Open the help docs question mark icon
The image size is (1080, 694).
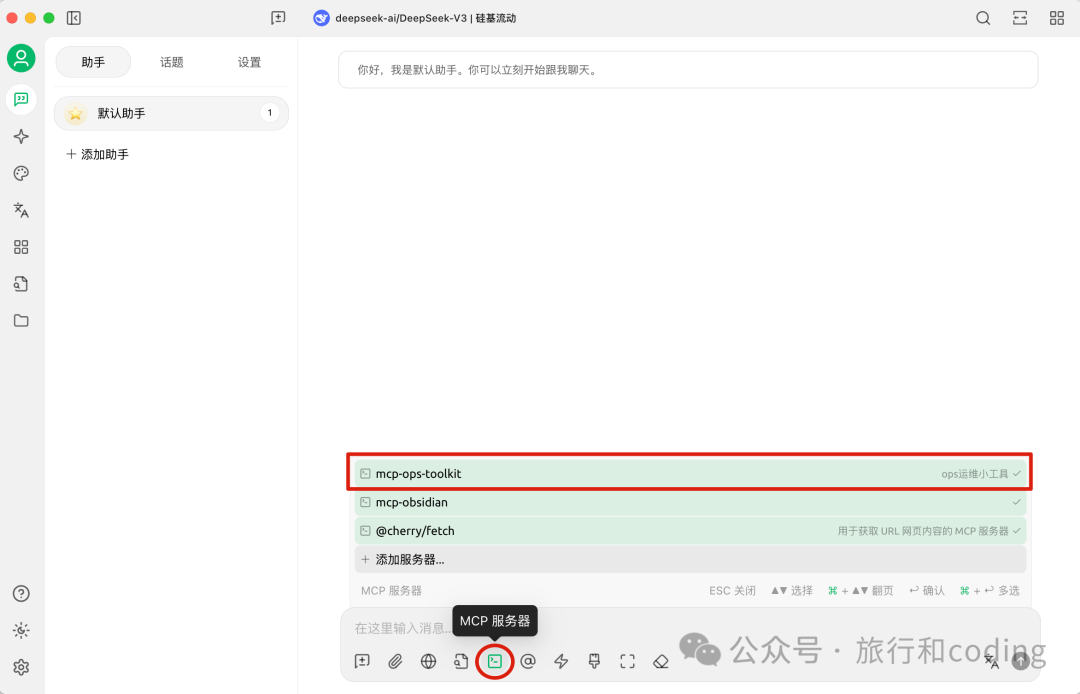click(21, 593)
